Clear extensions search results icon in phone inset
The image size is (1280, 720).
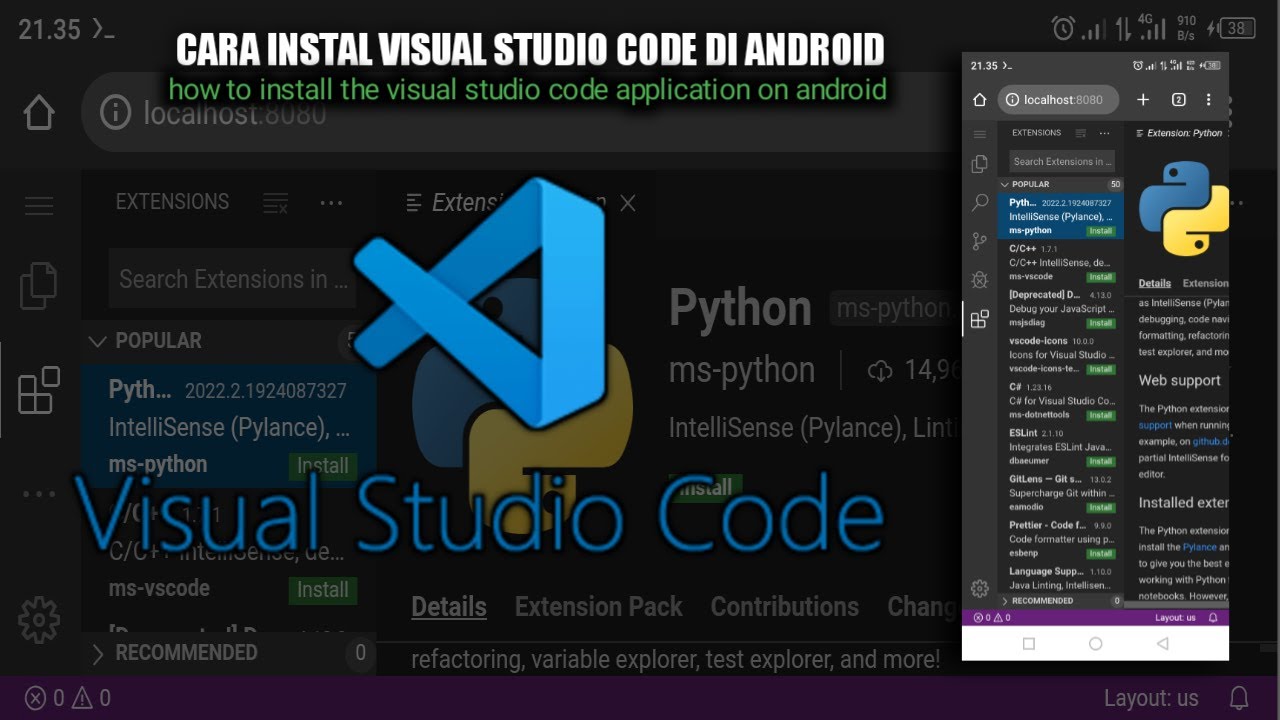[x=1080, y=133]
